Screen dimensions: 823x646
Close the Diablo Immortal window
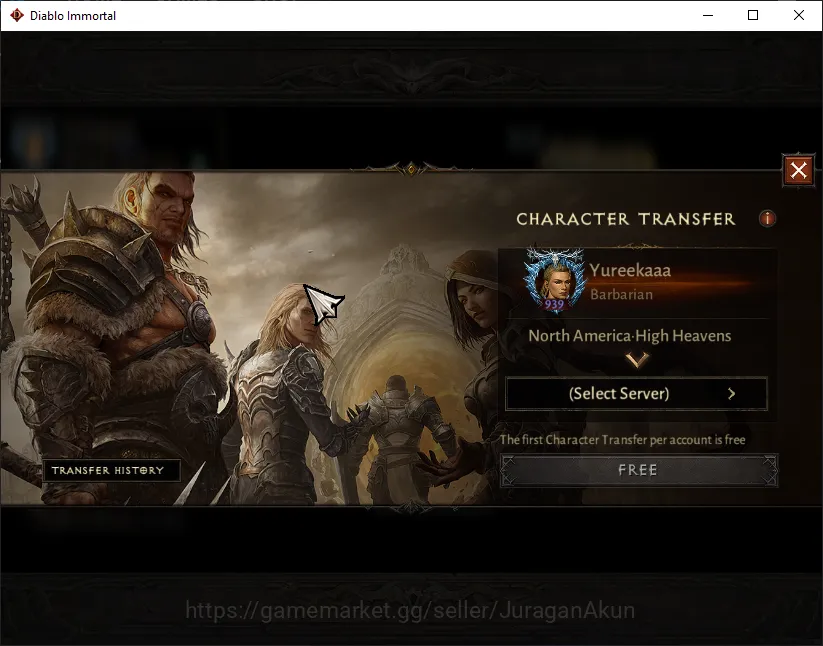click(x=798, y=15)
